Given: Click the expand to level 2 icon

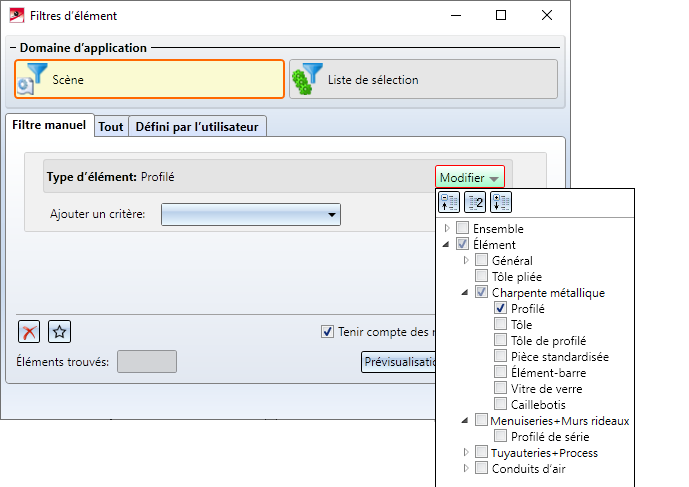Looking at the screenshot, I should tap(475, 203).
